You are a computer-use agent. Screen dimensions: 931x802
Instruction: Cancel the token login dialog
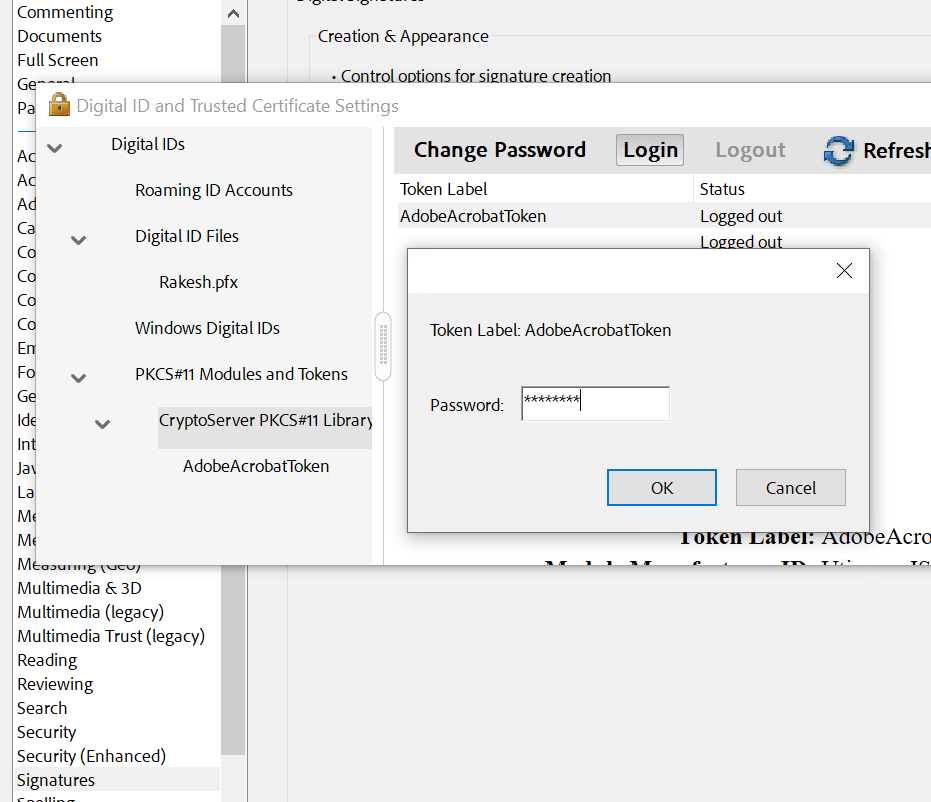point(790,487)
